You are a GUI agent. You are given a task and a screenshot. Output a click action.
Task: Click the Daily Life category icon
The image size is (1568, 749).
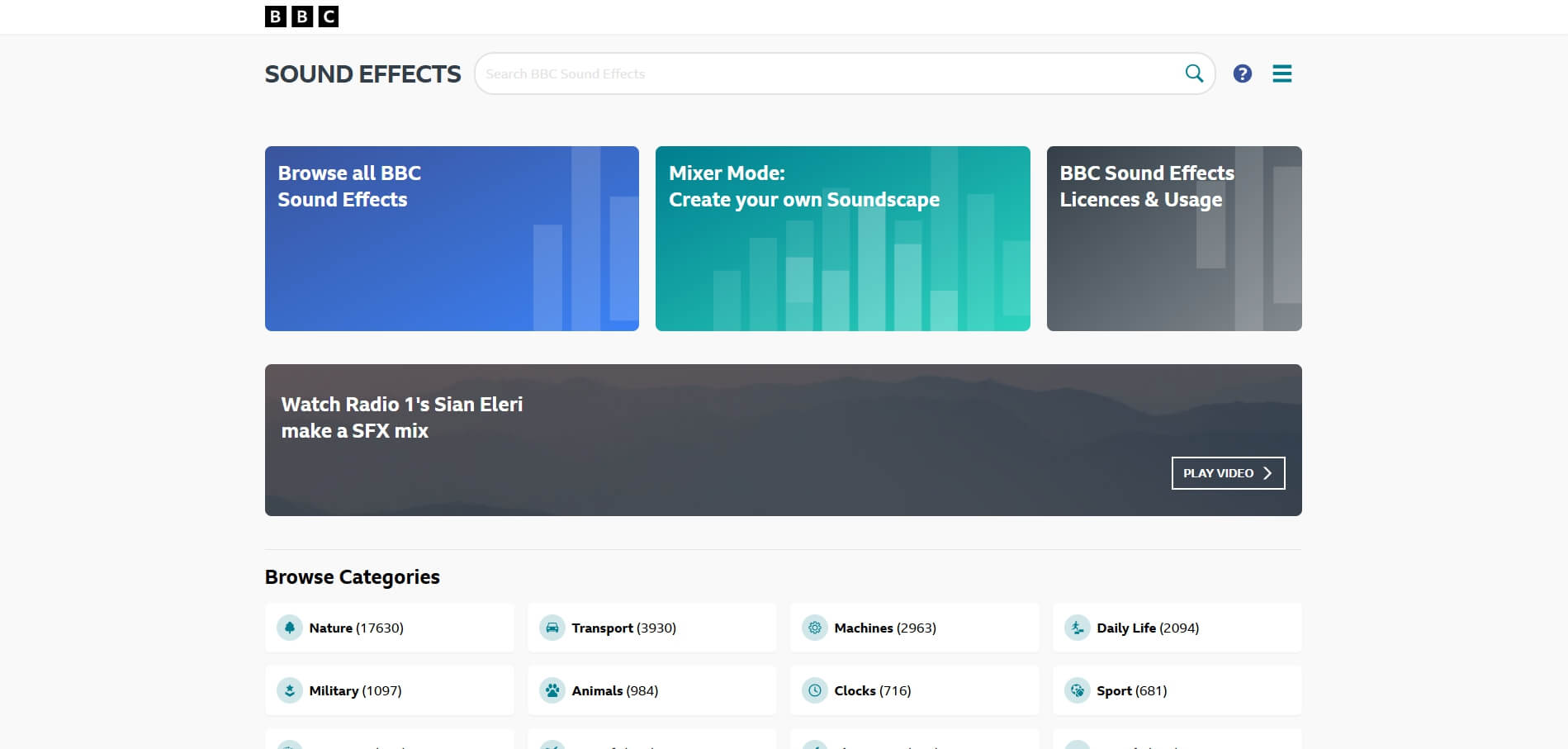(x=1078, y=628)
